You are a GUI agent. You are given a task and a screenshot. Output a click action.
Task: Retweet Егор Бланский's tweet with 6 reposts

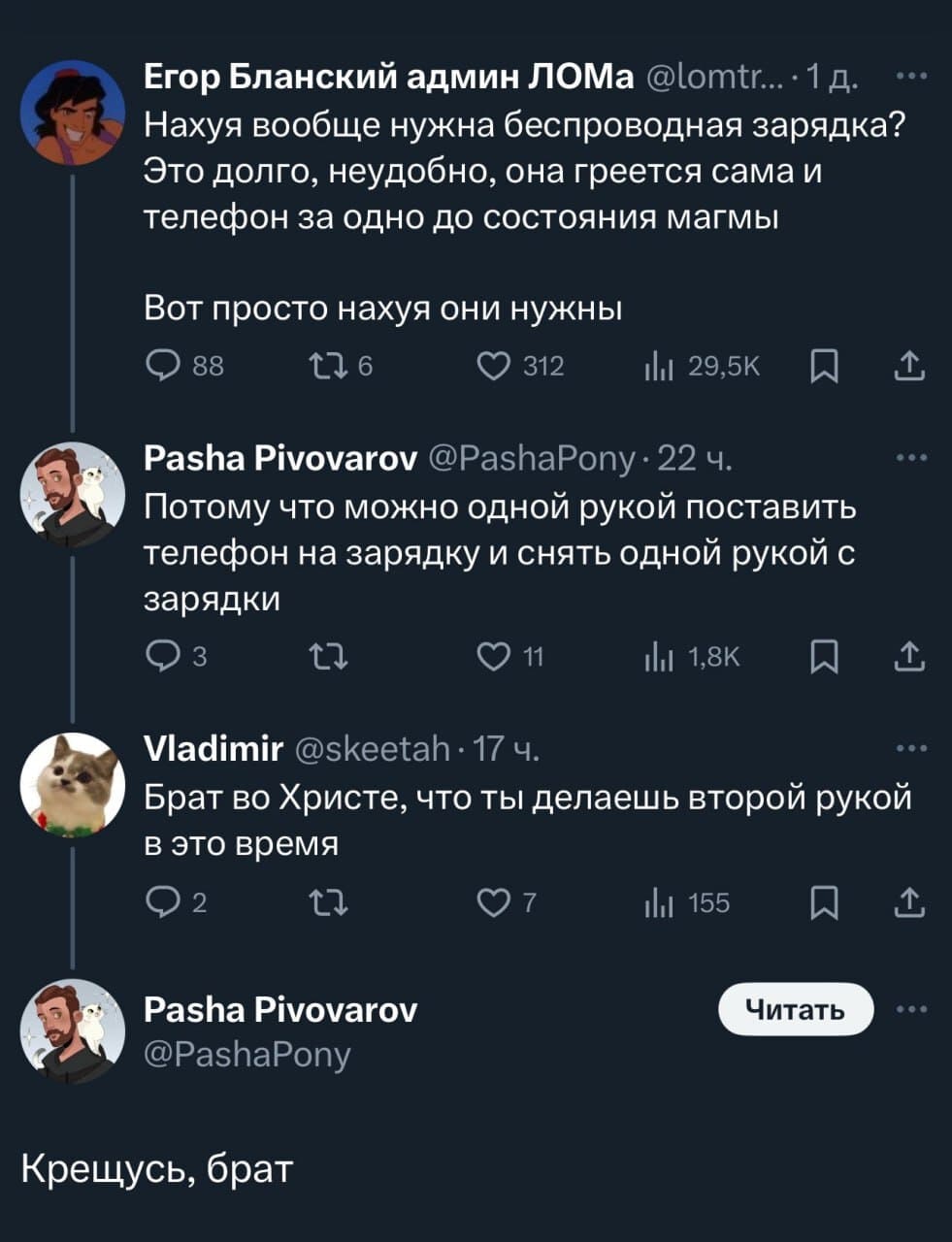click(x=321, y=366)
